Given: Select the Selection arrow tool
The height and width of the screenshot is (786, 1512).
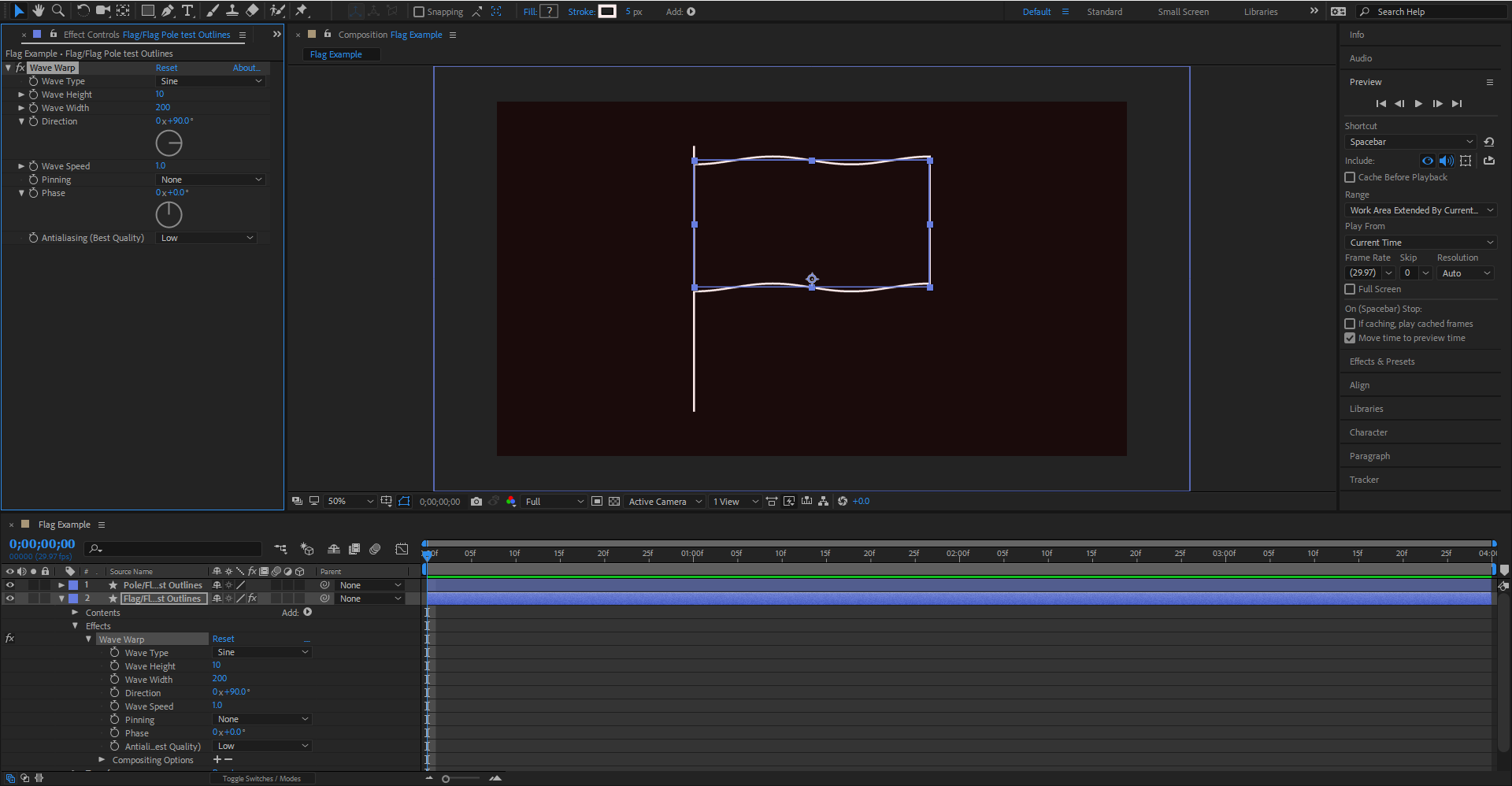Looking at the screenshot, I should [19, 11].
